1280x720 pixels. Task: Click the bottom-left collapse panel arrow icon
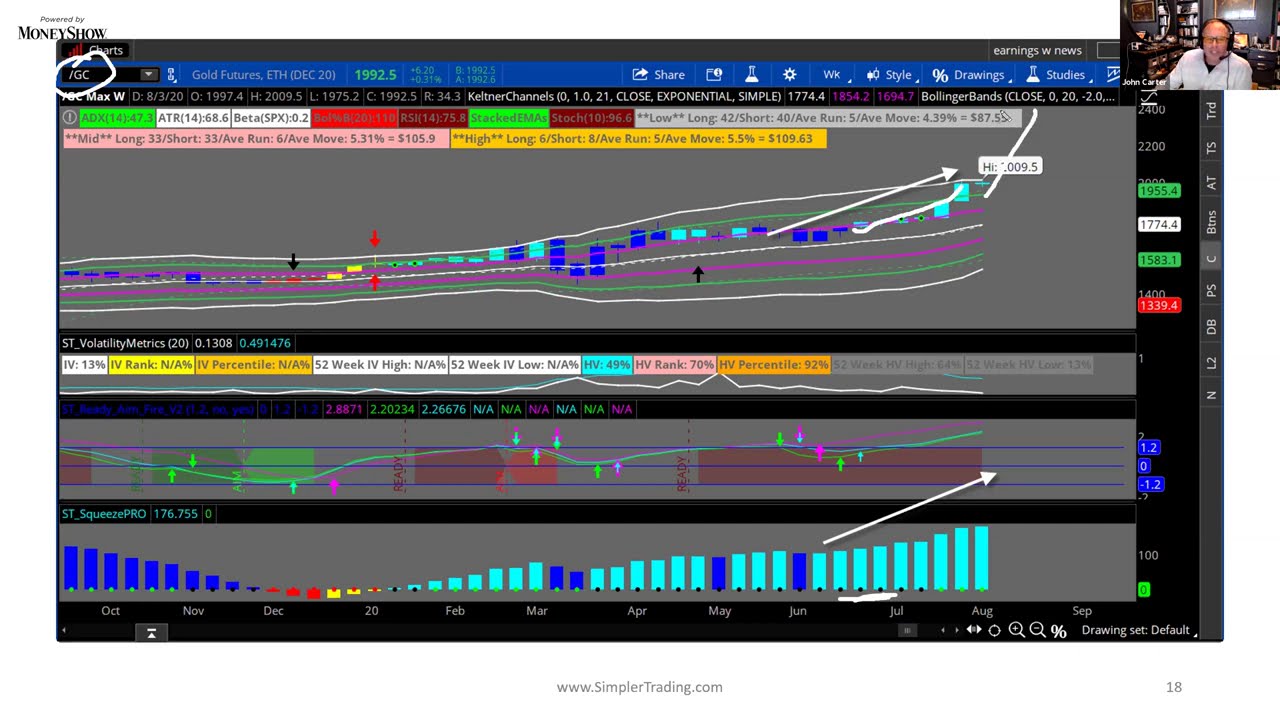tap(151, 633)
